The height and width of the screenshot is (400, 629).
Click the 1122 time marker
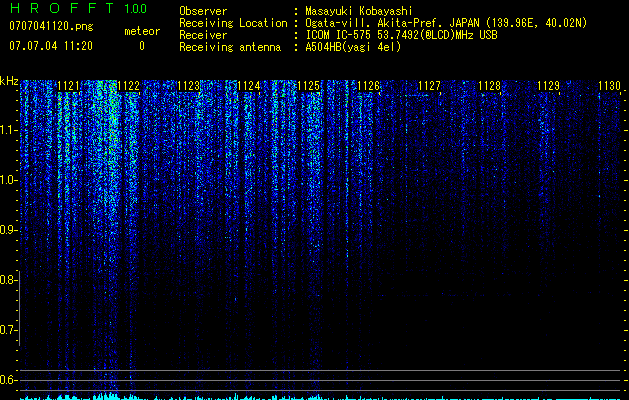(128, 86)
